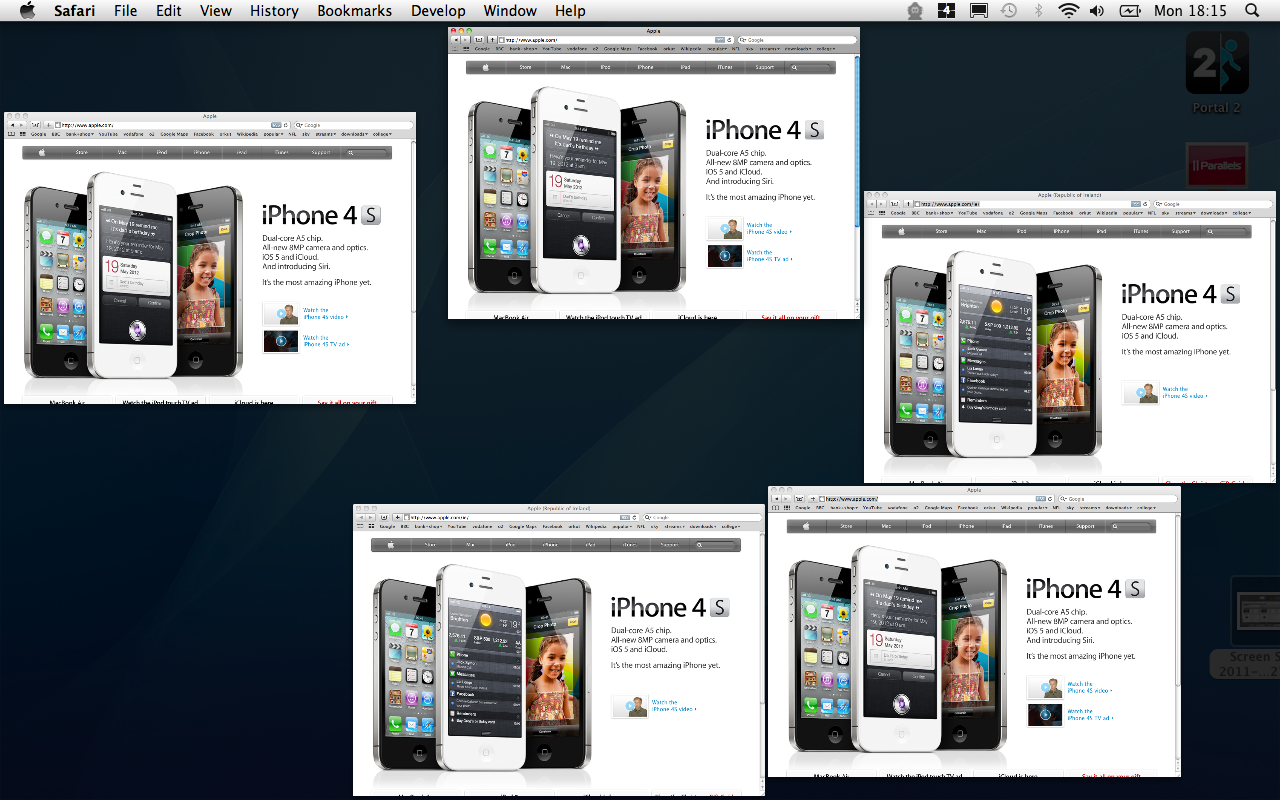Click Back arrow in right-edge Republic of Ireland window

tap(871, 204)
